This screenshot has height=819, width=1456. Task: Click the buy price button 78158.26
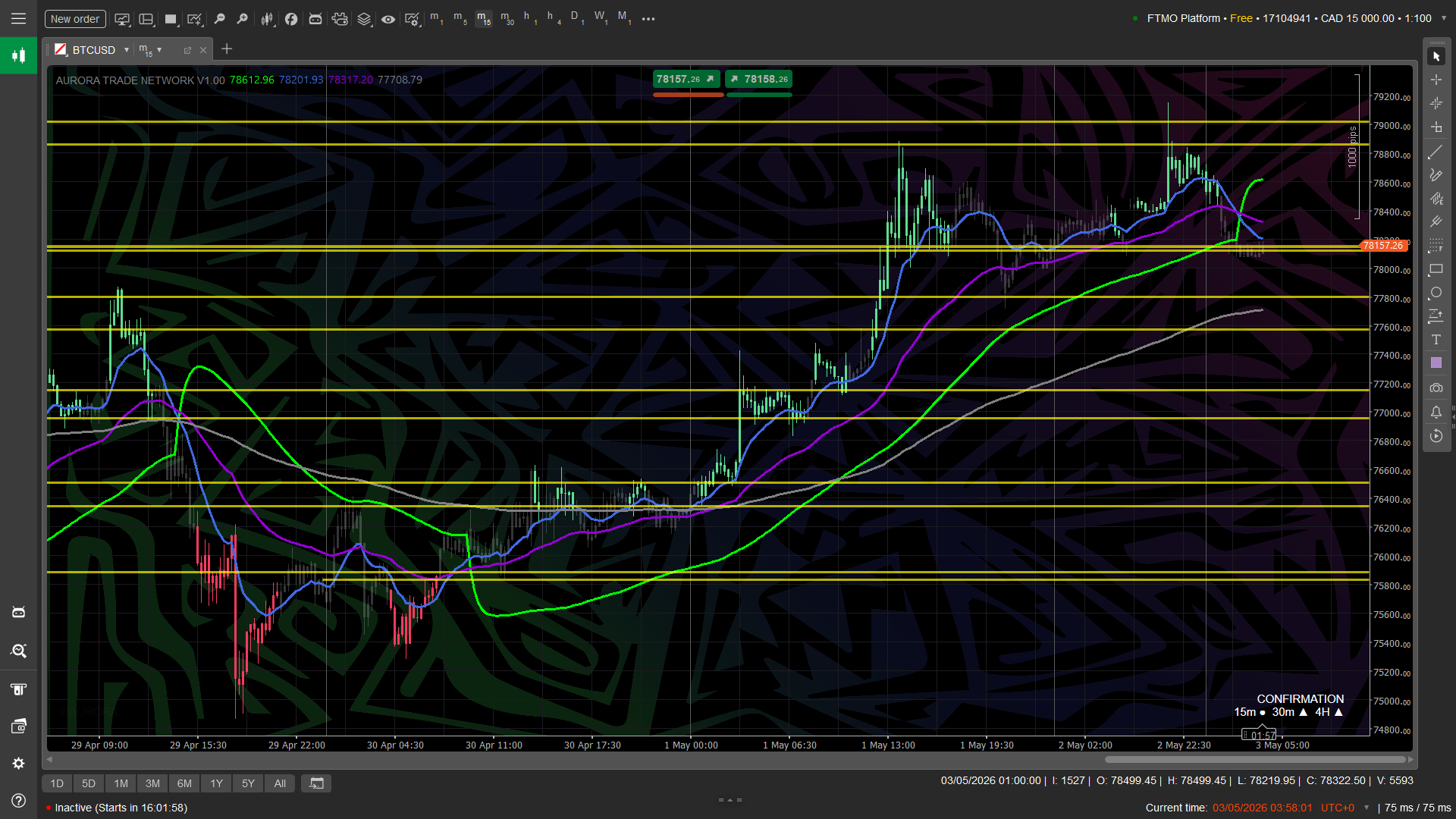[759, 79]
